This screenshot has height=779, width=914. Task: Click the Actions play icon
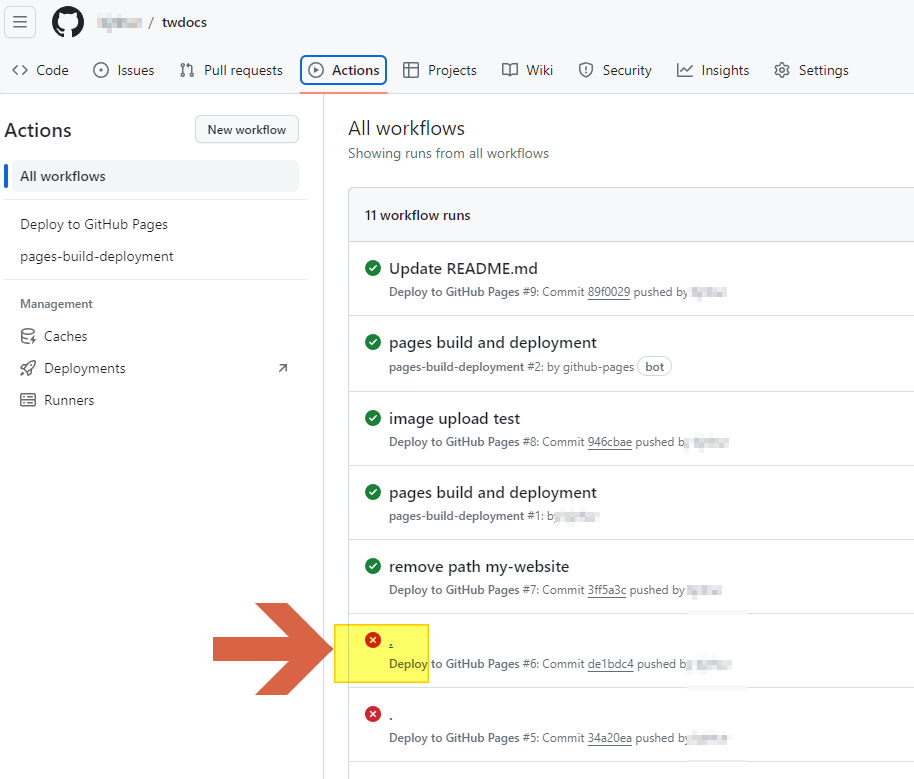click(x=315, y=70)
